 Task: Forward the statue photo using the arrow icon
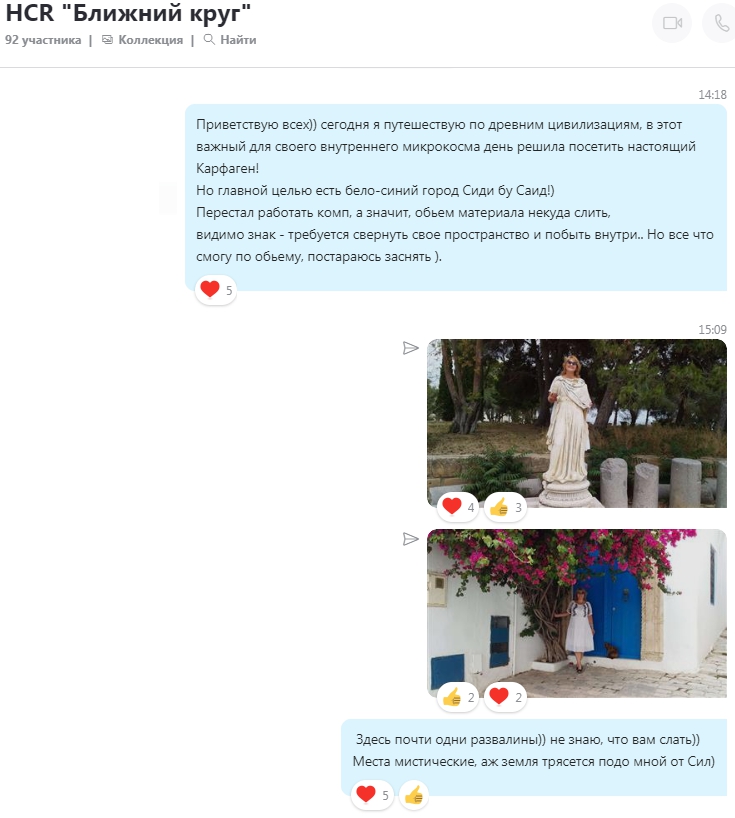click(x=410, y=348)
